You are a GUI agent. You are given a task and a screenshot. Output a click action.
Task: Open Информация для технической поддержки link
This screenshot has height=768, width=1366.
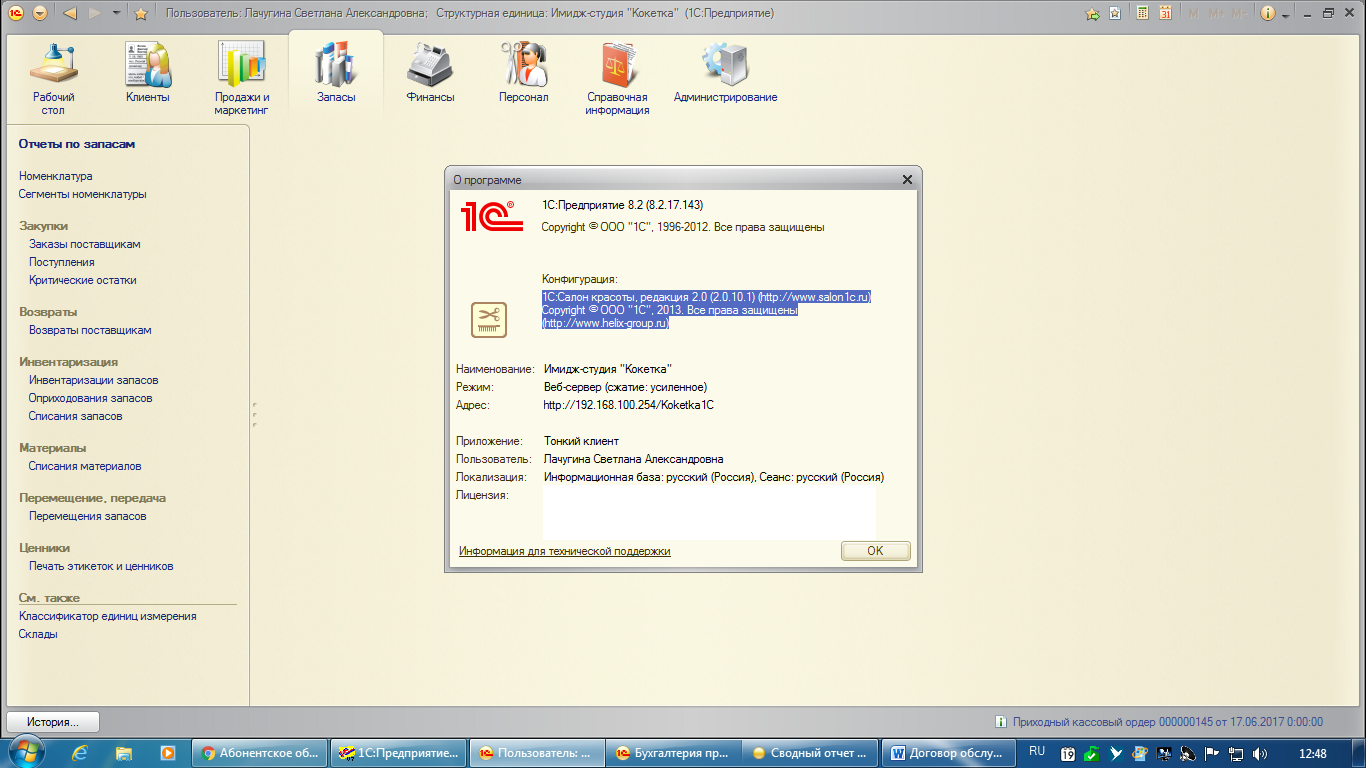point(564,551)
